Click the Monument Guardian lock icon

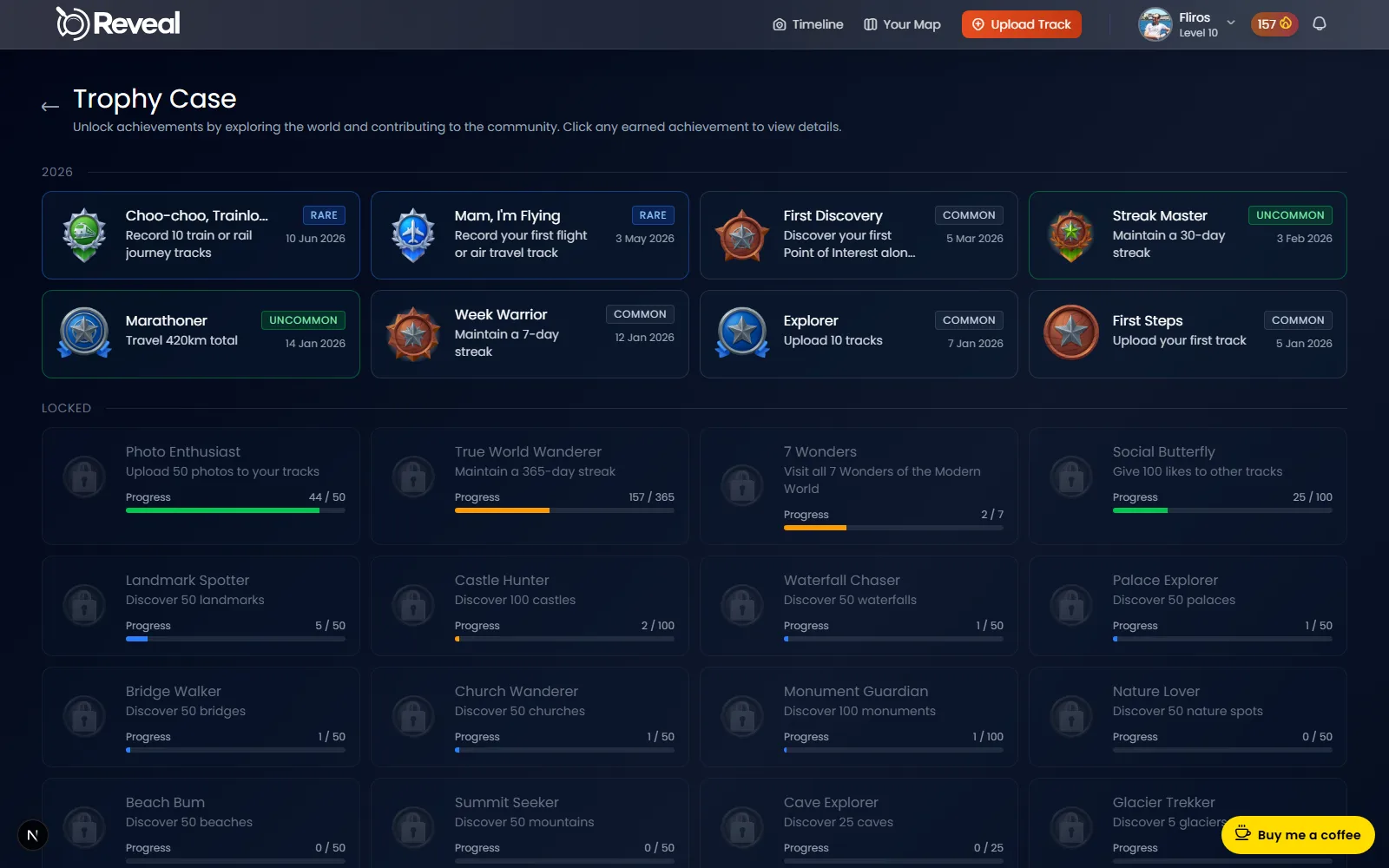pos(742,716)
